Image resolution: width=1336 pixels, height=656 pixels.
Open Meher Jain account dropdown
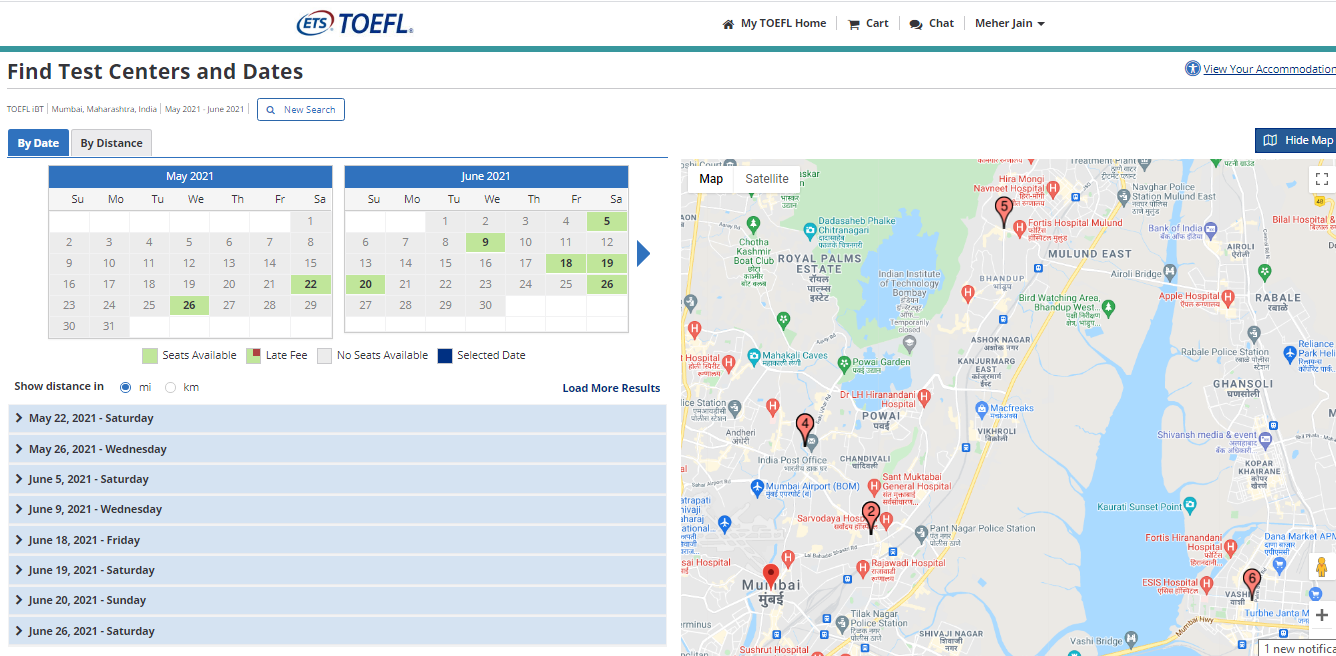[x=1010, y=24]
